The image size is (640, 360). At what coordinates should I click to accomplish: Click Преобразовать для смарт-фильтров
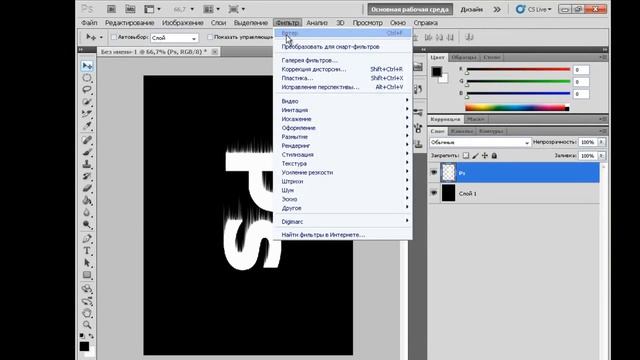click(331, 47)
